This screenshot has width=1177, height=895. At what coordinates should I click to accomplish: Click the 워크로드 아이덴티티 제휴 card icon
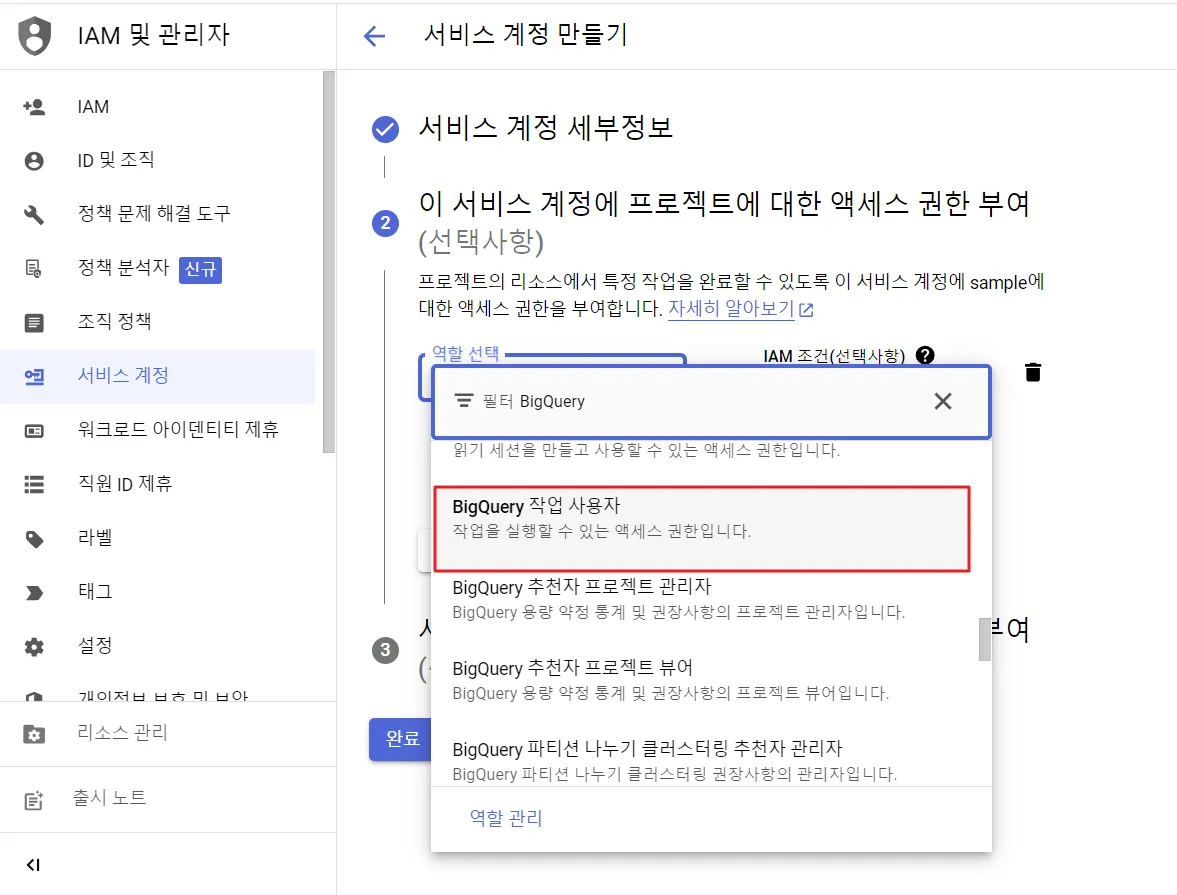point(34,431)
